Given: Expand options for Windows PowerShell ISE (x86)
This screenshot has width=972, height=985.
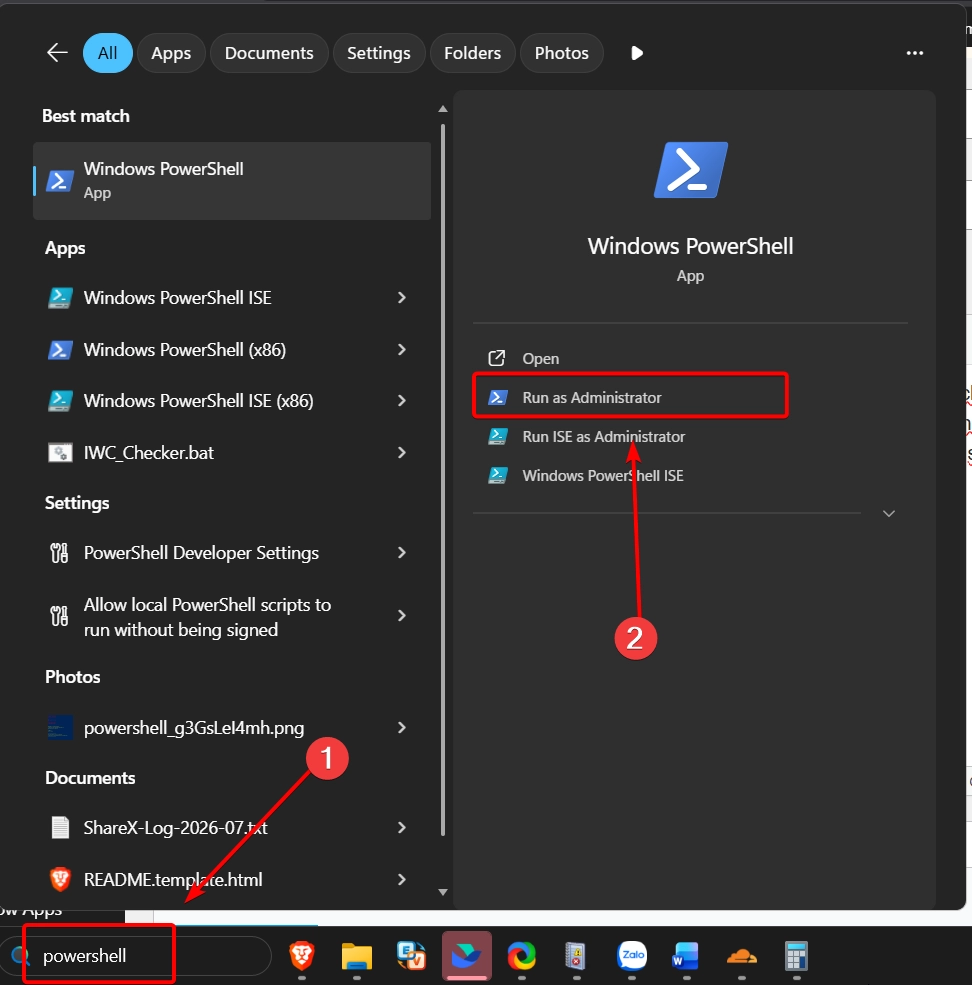Looking at the screenshot, I should coord(402,401).
